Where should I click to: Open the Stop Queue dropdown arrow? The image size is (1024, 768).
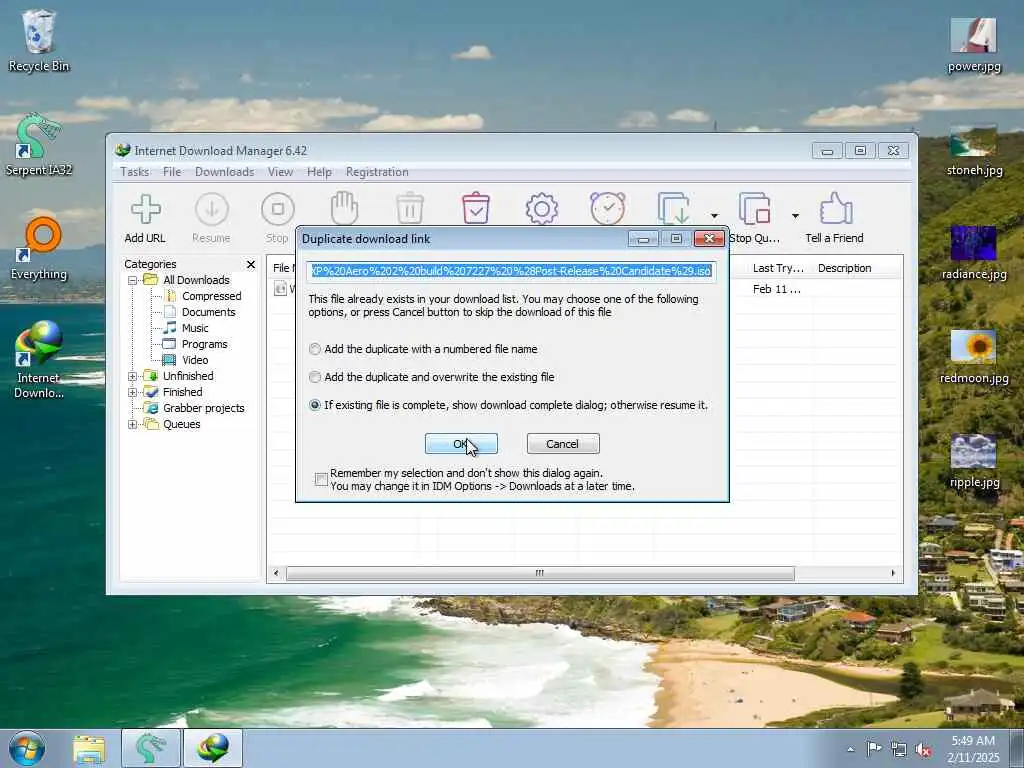pyautogui.click(x=795, y=216)
